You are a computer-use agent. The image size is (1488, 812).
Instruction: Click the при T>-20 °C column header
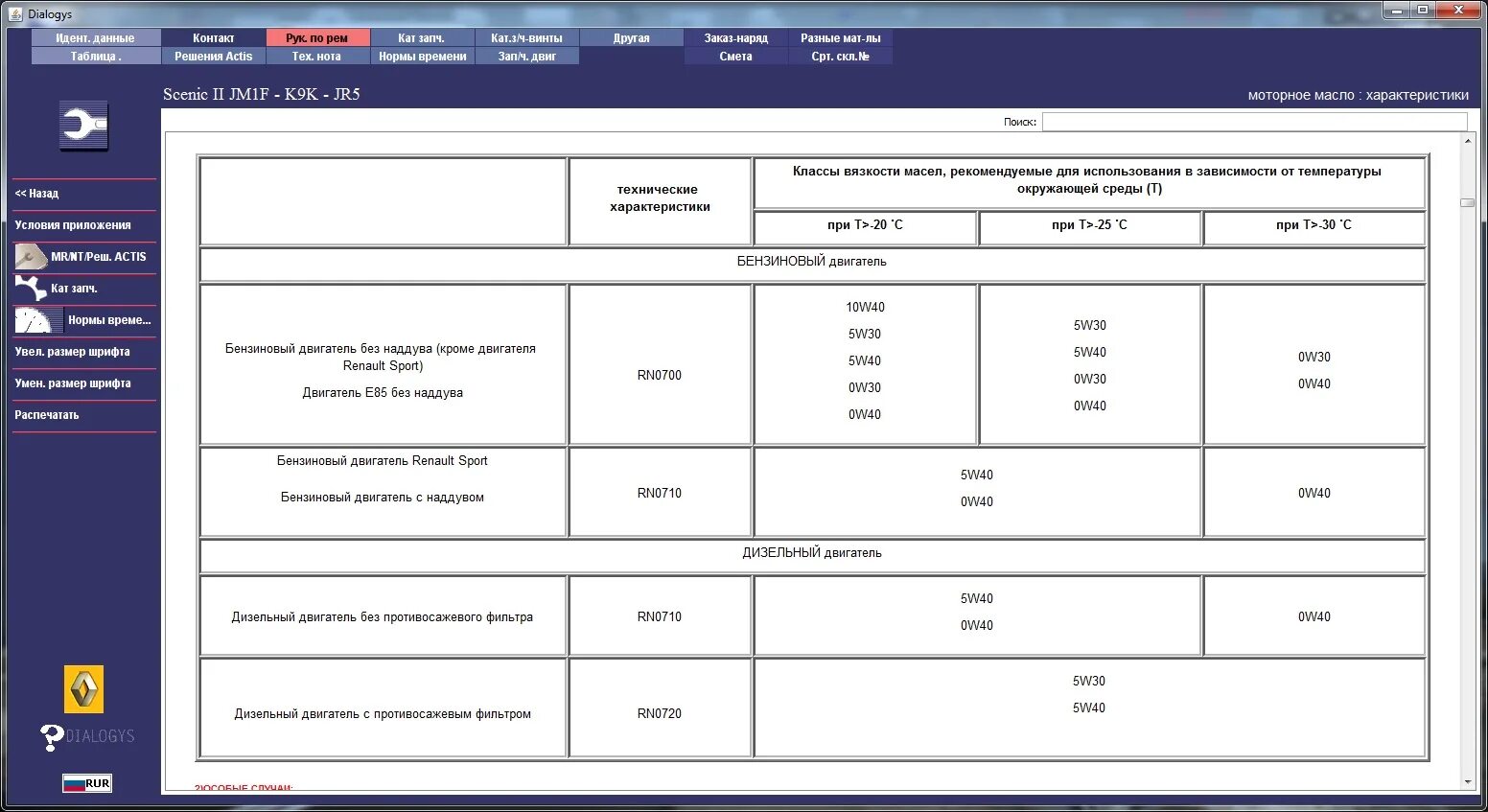tap(865, 228)
